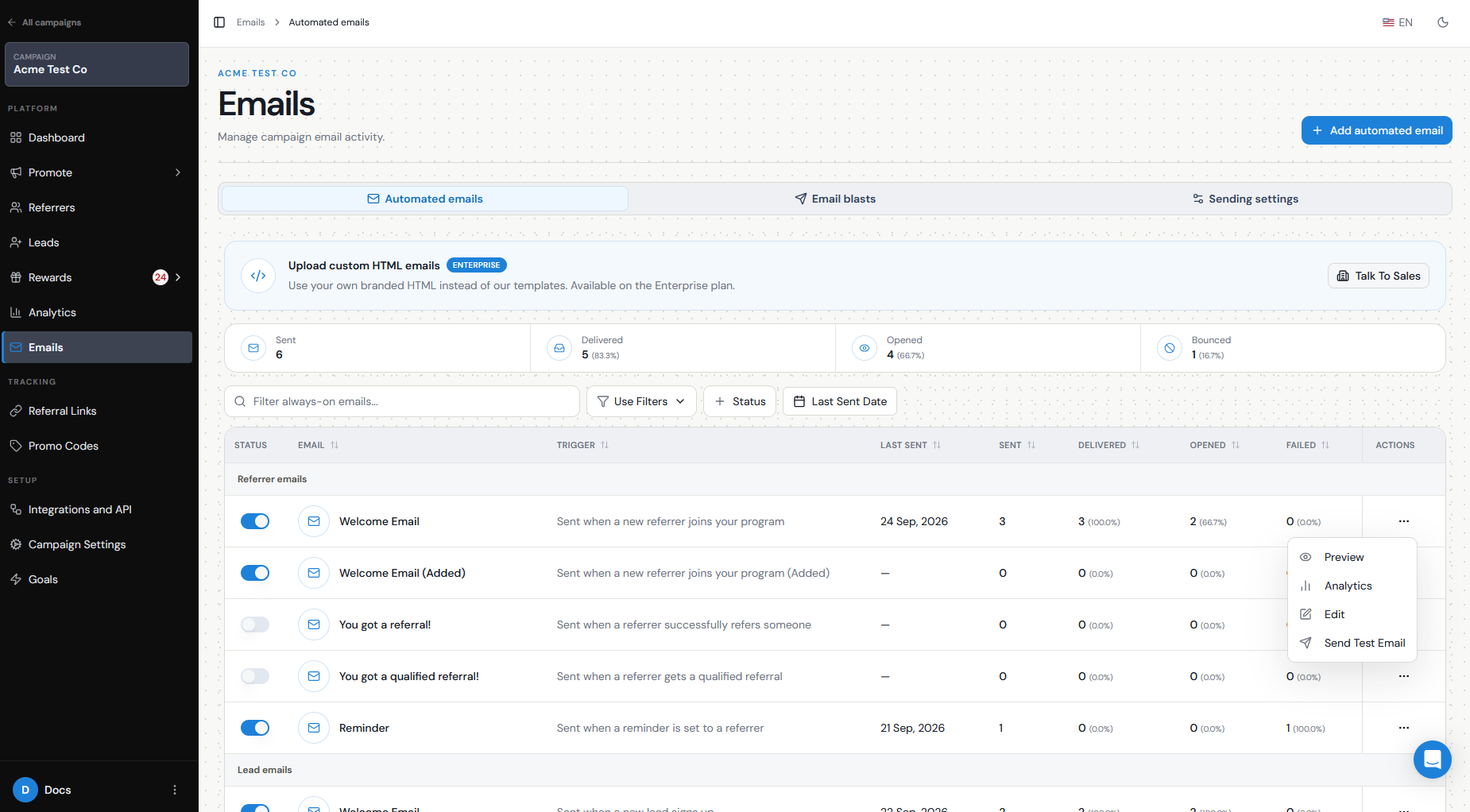
Task: Open the Acme Test Co campaign switcher
Action: tap(97, 64)
